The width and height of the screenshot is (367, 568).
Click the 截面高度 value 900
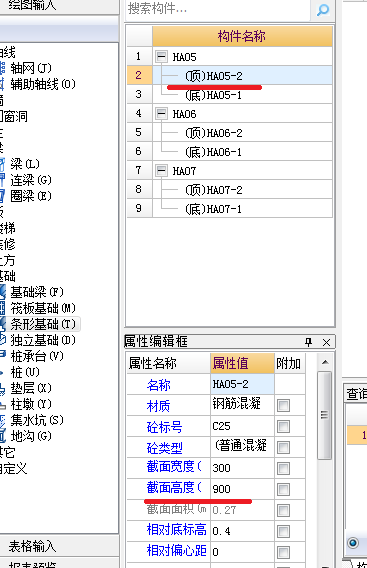tap(242, 489)
